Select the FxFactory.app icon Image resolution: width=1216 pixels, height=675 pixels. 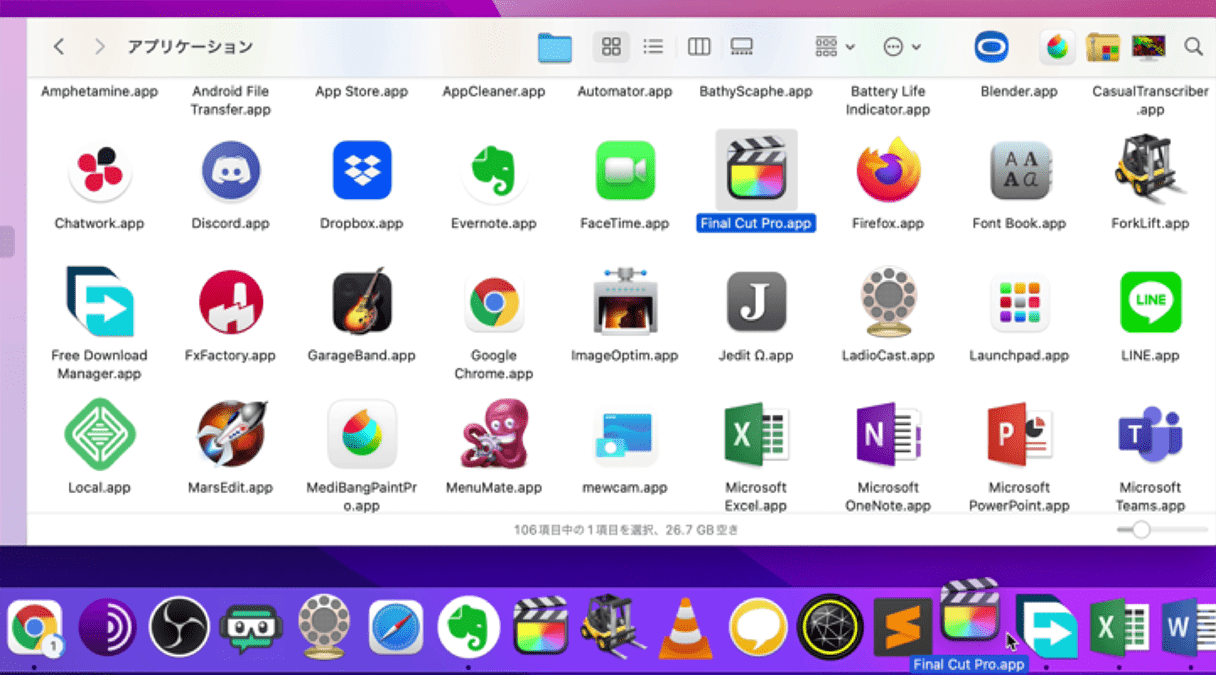click(231, 303)
